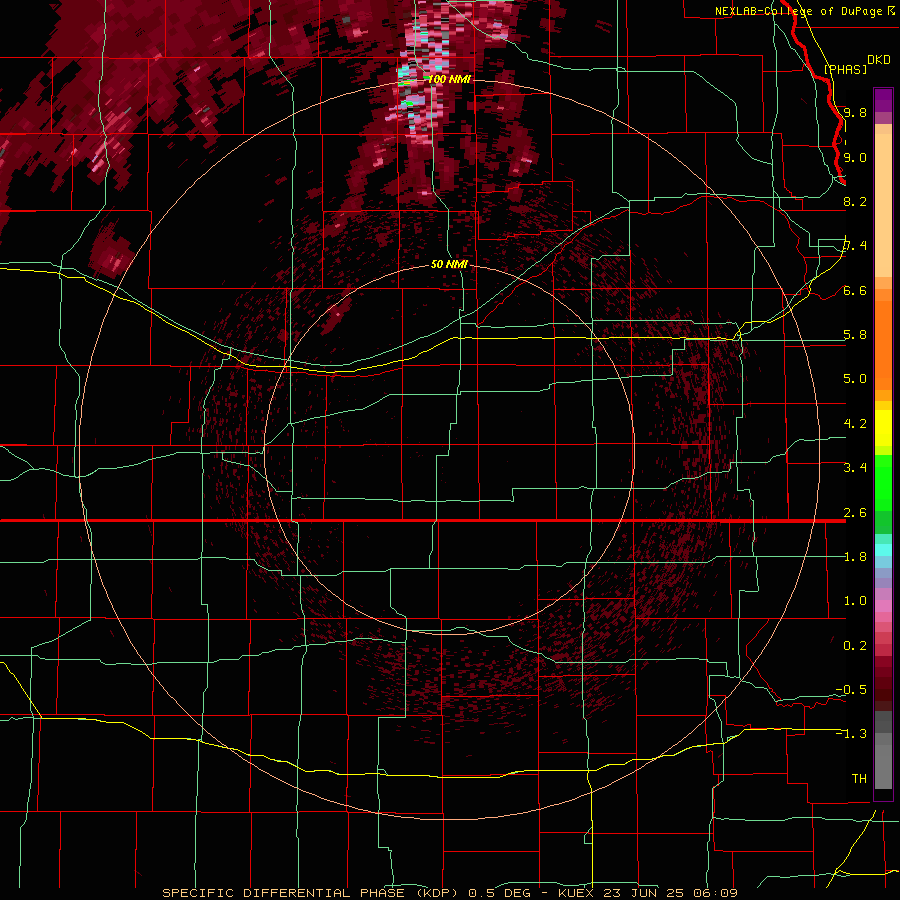Pick the yellow segment of color bar

point(883,428)
